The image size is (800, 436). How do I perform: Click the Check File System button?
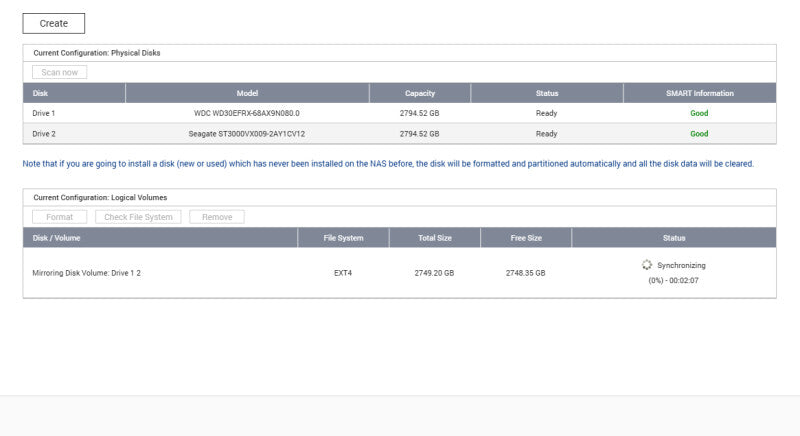(x=138, y=217)
